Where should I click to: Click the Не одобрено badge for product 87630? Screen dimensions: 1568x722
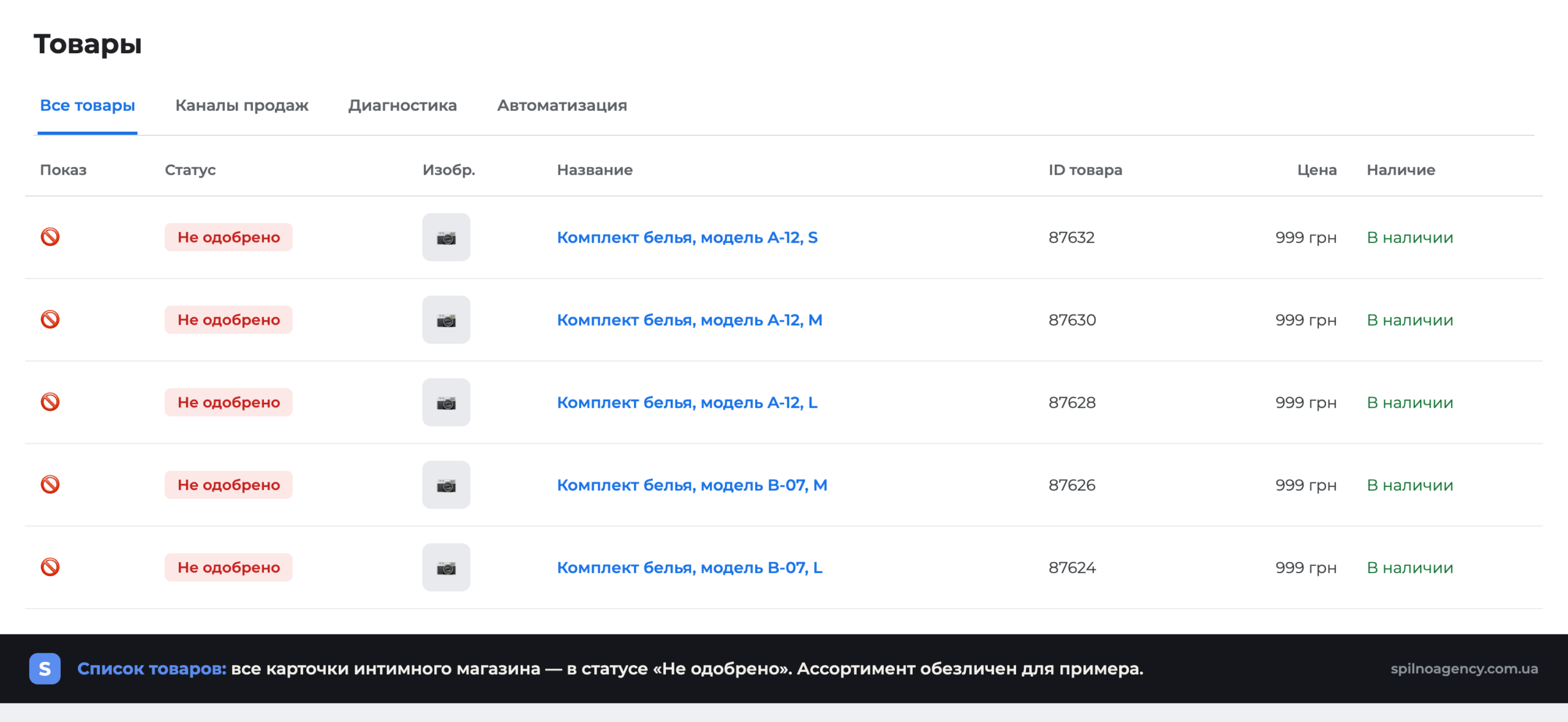228,320
